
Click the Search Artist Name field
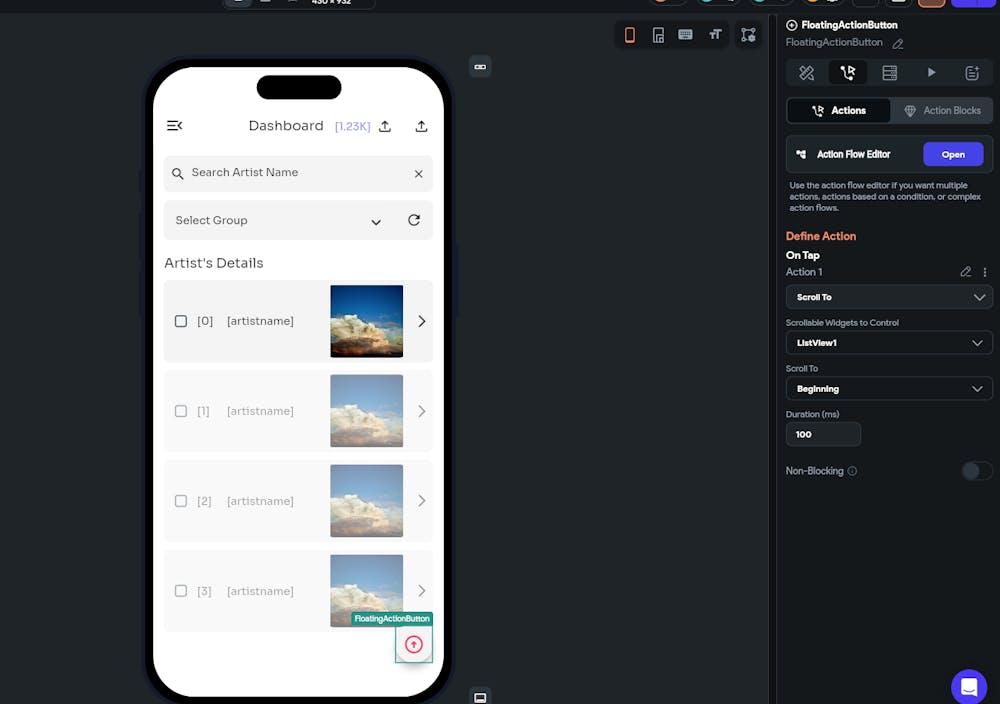[298, 173]
